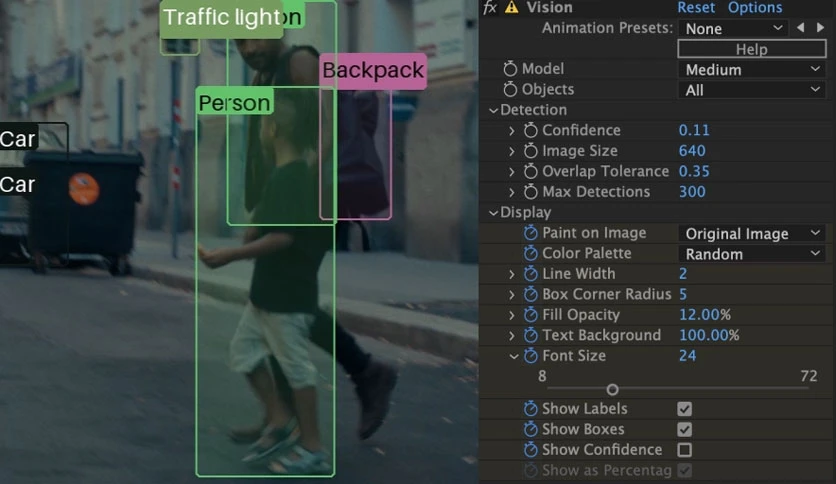Screen dimensions: 836x484
Task: Click the Backpack detection label
Action: pyautogui.click(x=373, y=70)
